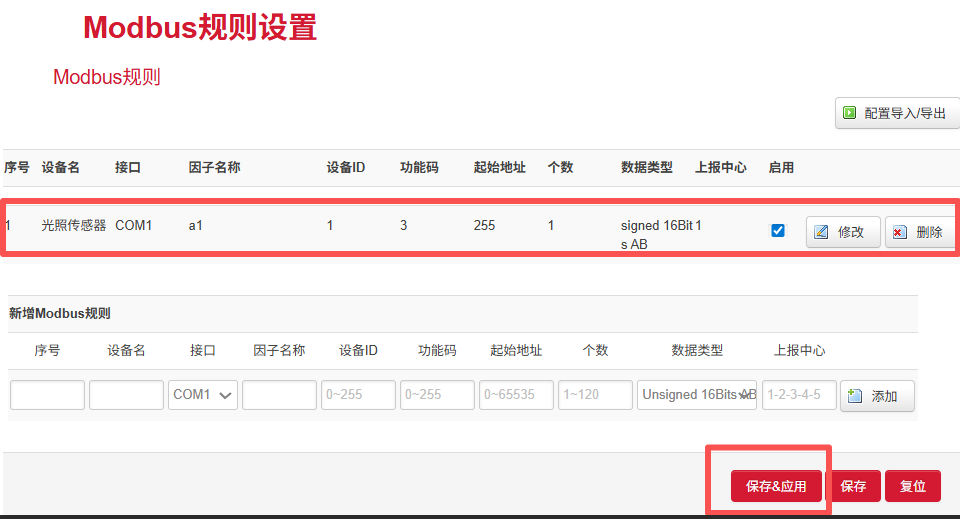Click the COM1 cell in rule row
This screenshot has width=960, height=519.
[133, 225]
